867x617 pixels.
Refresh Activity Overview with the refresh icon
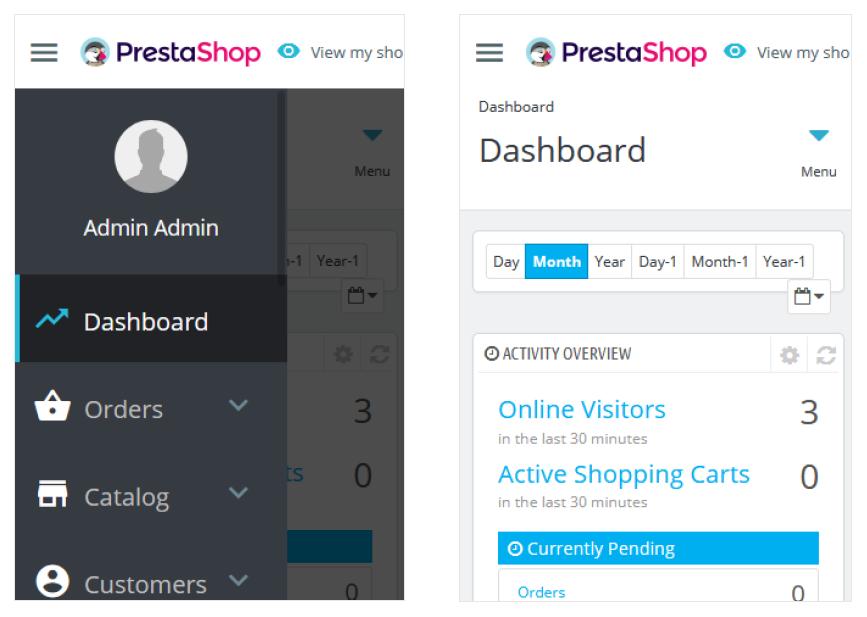pyautogui.click(x=826, y=355)
